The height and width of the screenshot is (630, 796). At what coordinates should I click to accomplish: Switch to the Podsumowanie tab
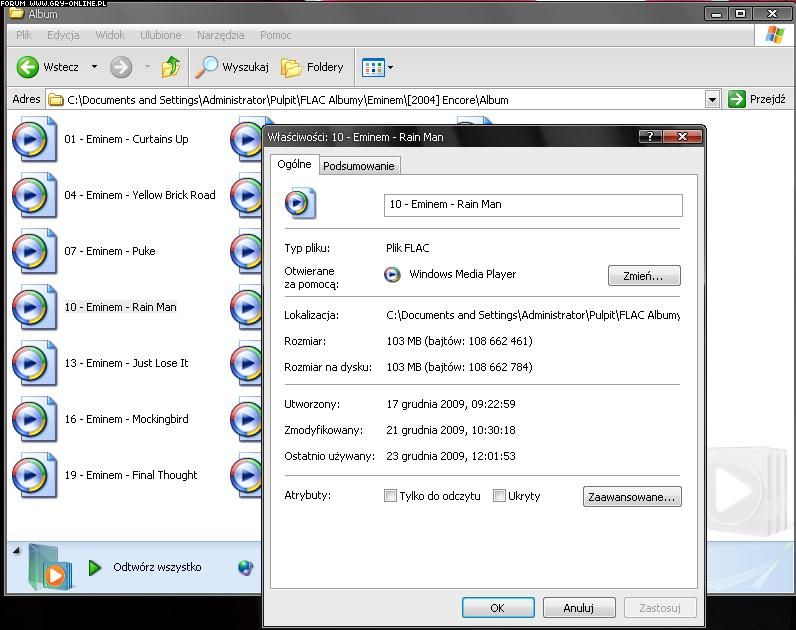click(x=359, y=166)
